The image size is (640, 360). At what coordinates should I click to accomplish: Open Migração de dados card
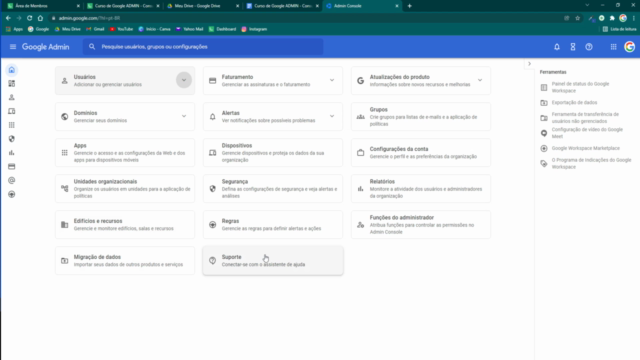(x=125, y=260)
